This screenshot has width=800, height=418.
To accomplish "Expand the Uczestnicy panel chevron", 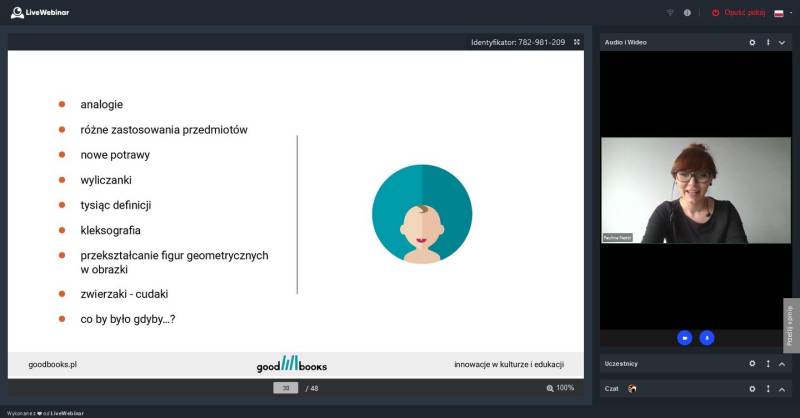I will pyautogui.click(x=782, y=363).
